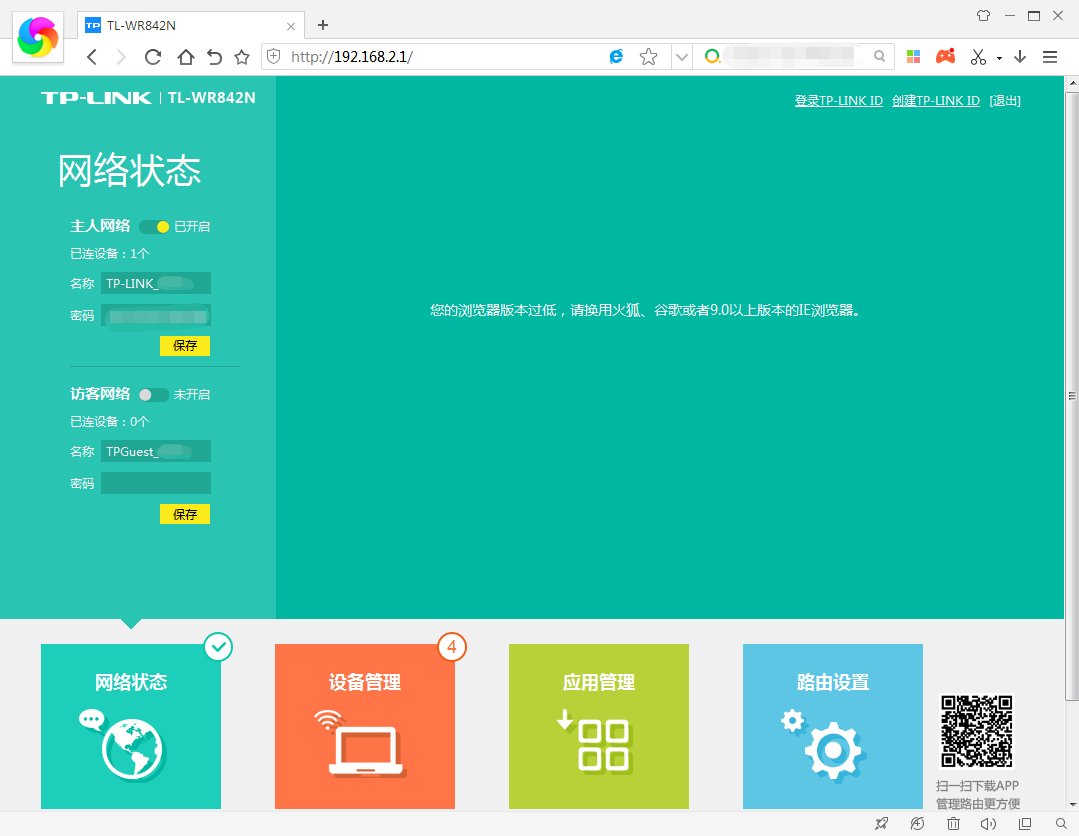Viewport: 1079px width, 836px height.
Task: Click the screenshot scissors icon in toolbar
Action: (x=978, y=57)
